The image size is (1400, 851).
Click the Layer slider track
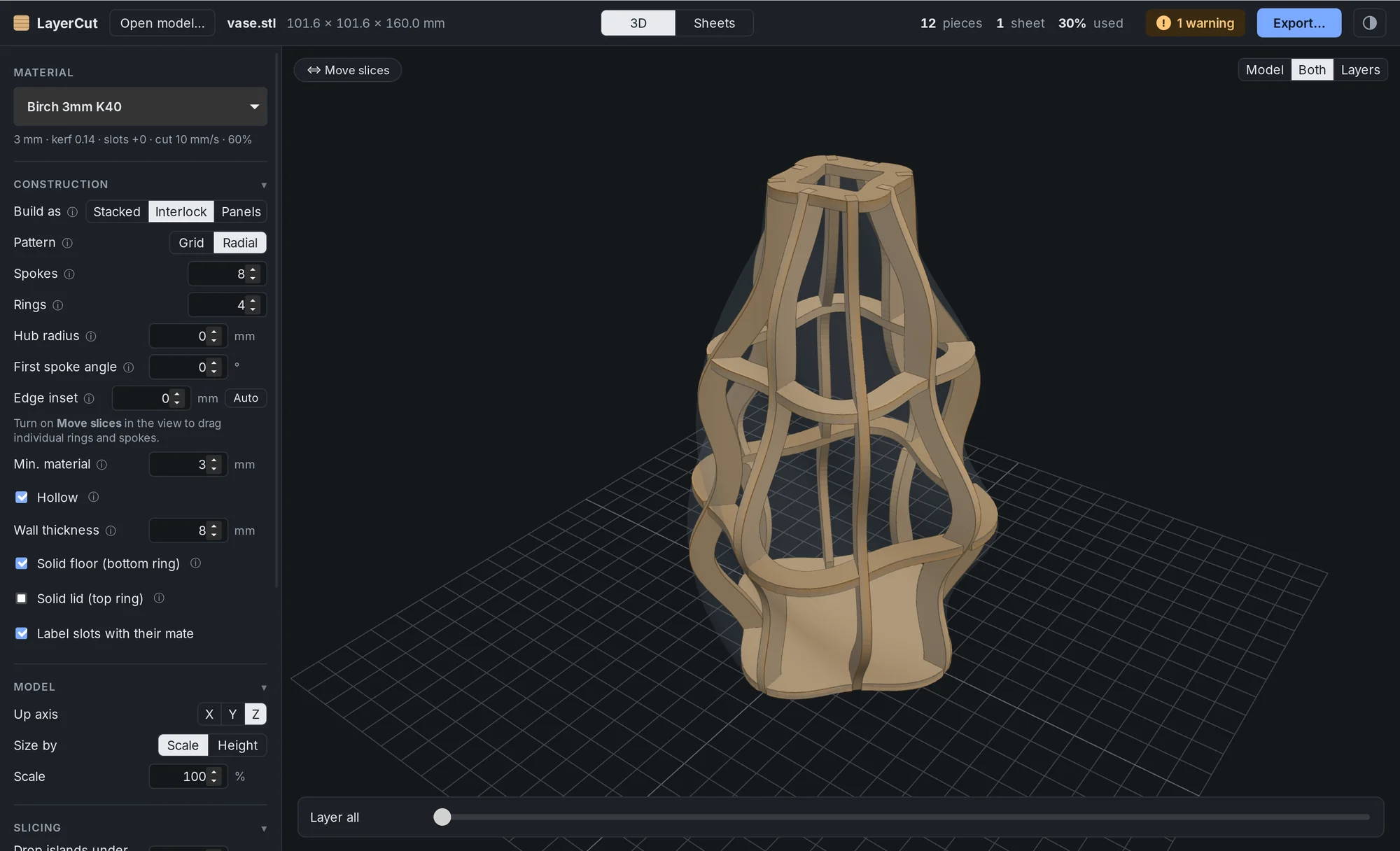click(902, 817)
